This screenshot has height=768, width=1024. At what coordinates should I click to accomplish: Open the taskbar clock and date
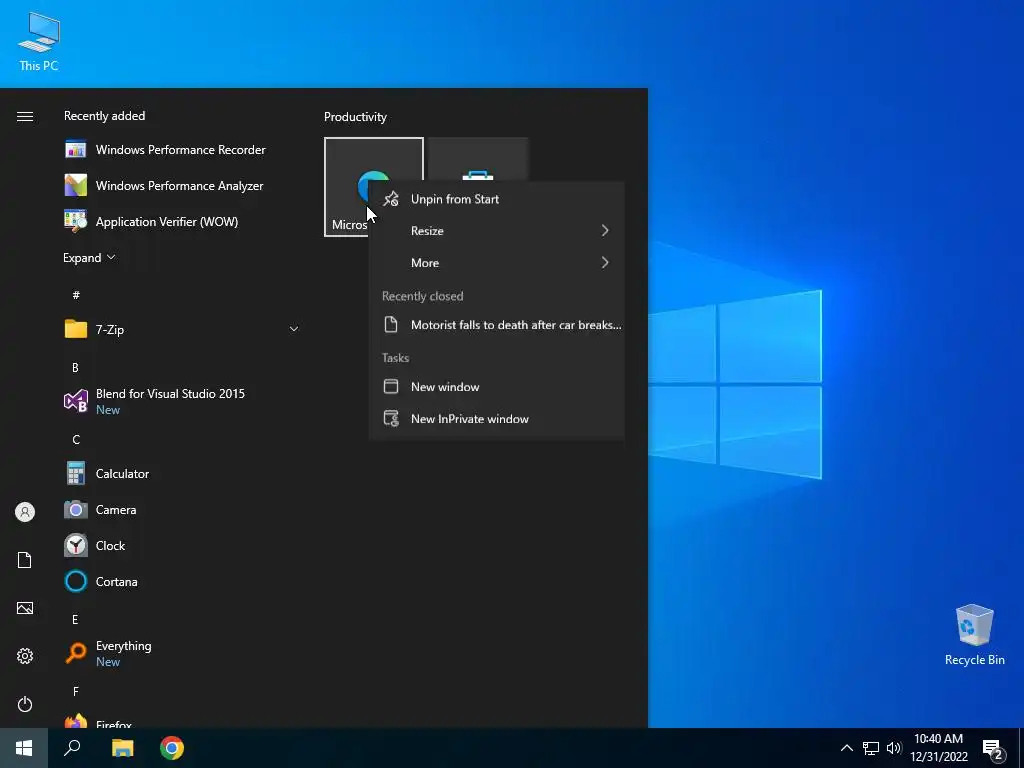click(938, 748)
